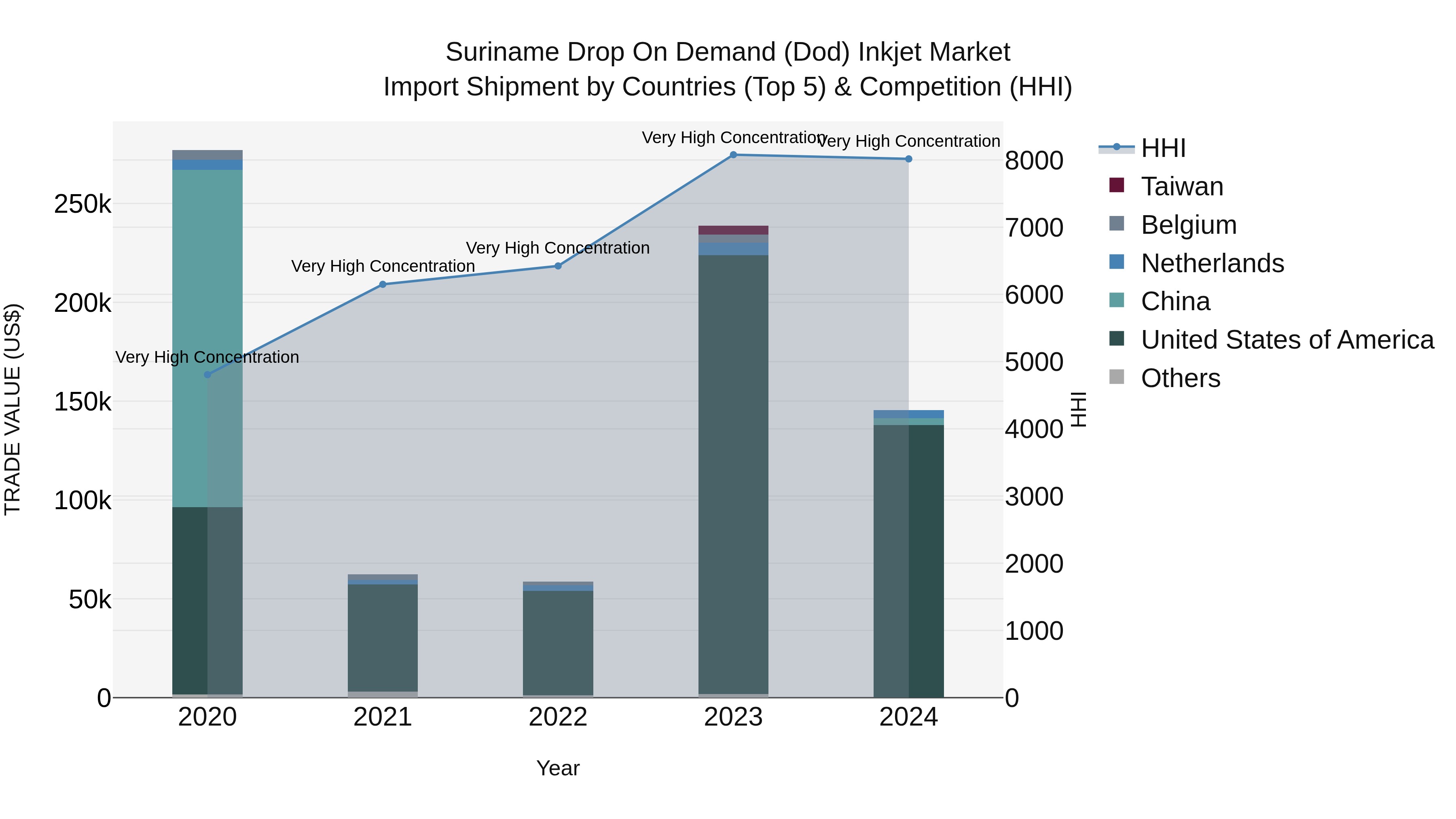Select the HHI data point for 2022
1456x819 pixels.
click(x=558, y=266)
